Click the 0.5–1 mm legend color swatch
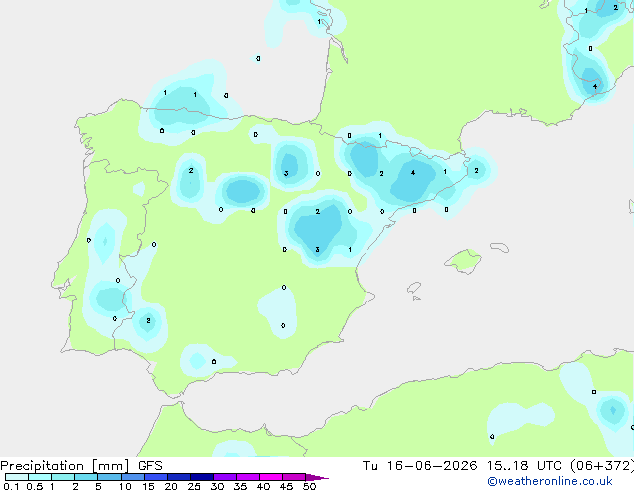 pyautogui.click(x=40, y=477)
